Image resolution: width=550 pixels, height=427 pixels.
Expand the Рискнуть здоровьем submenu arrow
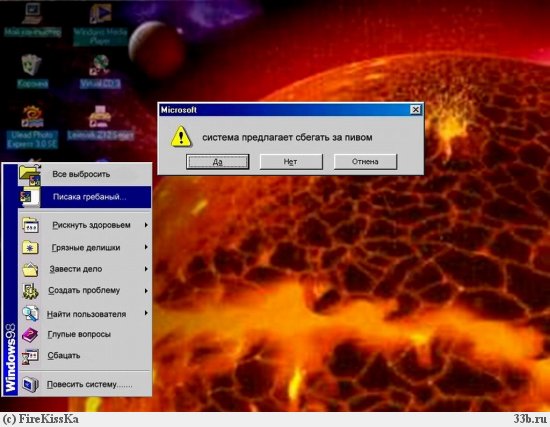146,225
